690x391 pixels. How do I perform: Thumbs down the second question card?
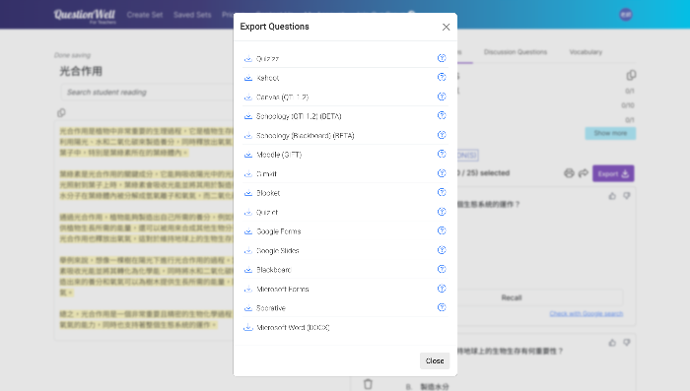[x=627, y=343]
